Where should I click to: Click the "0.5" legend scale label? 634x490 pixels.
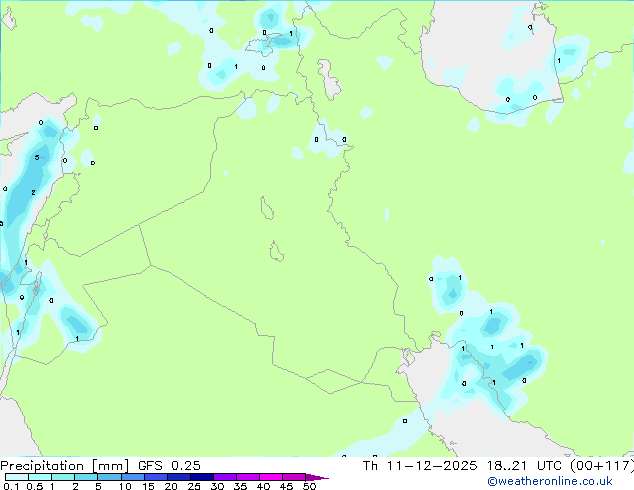[x=35, y=486]
